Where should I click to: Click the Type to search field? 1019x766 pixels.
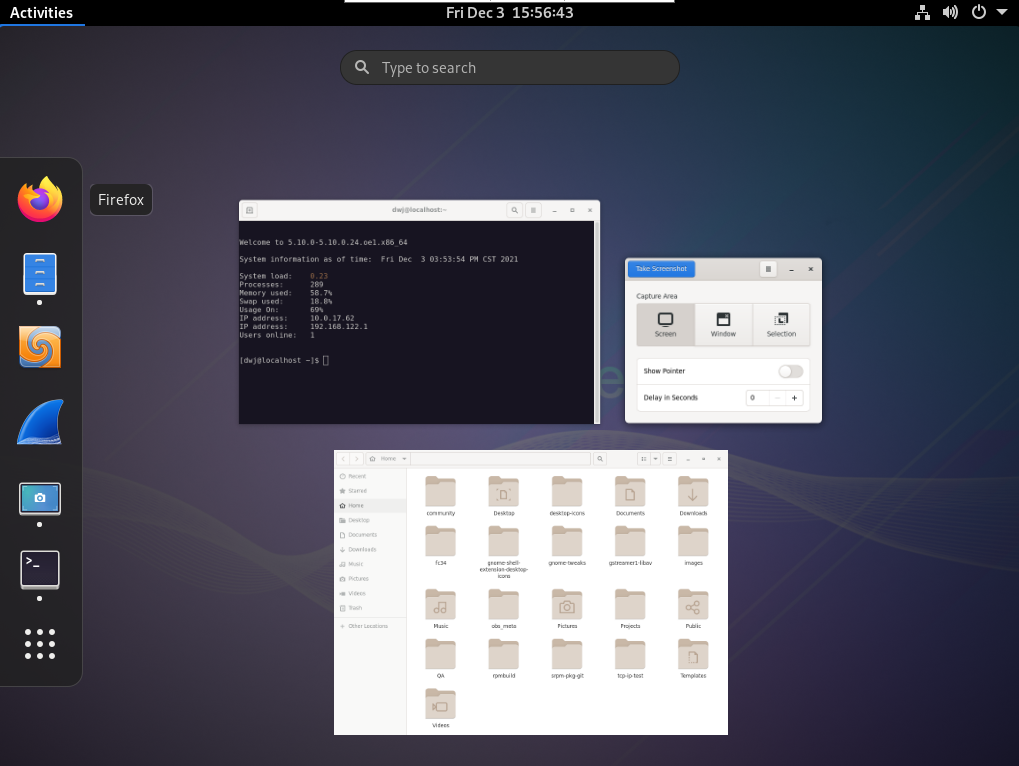click(x=510, y=68)
